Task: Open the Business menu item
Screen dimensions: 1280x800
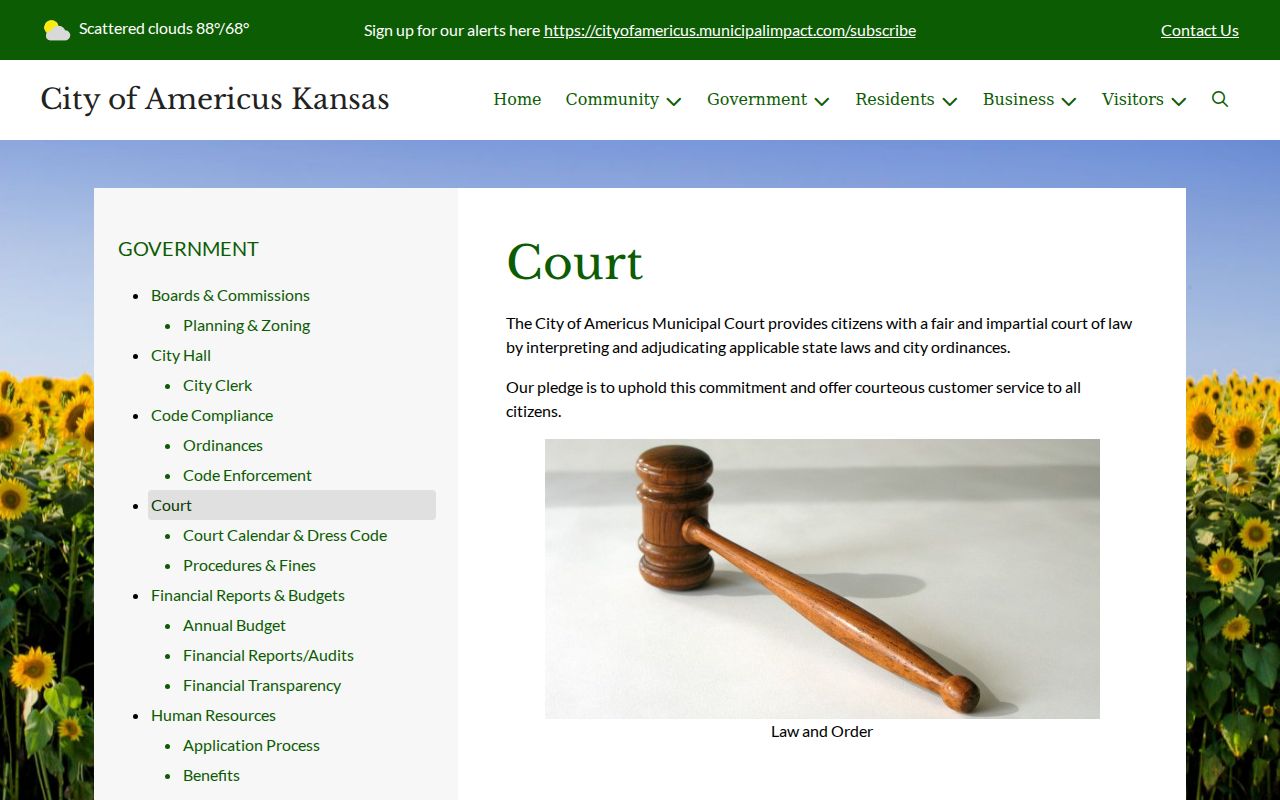Action: click(x=1018, y=99)
